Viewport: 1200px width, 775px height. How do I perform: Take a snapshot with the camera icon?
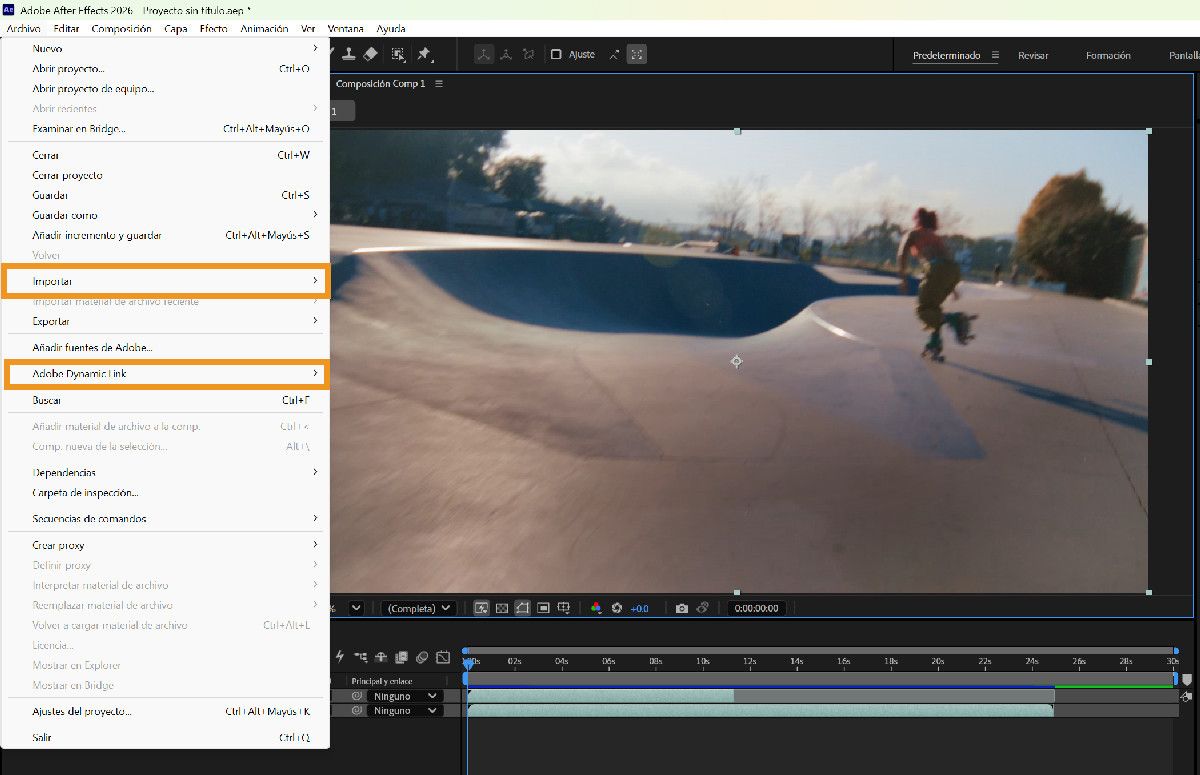tap(682, 608)
